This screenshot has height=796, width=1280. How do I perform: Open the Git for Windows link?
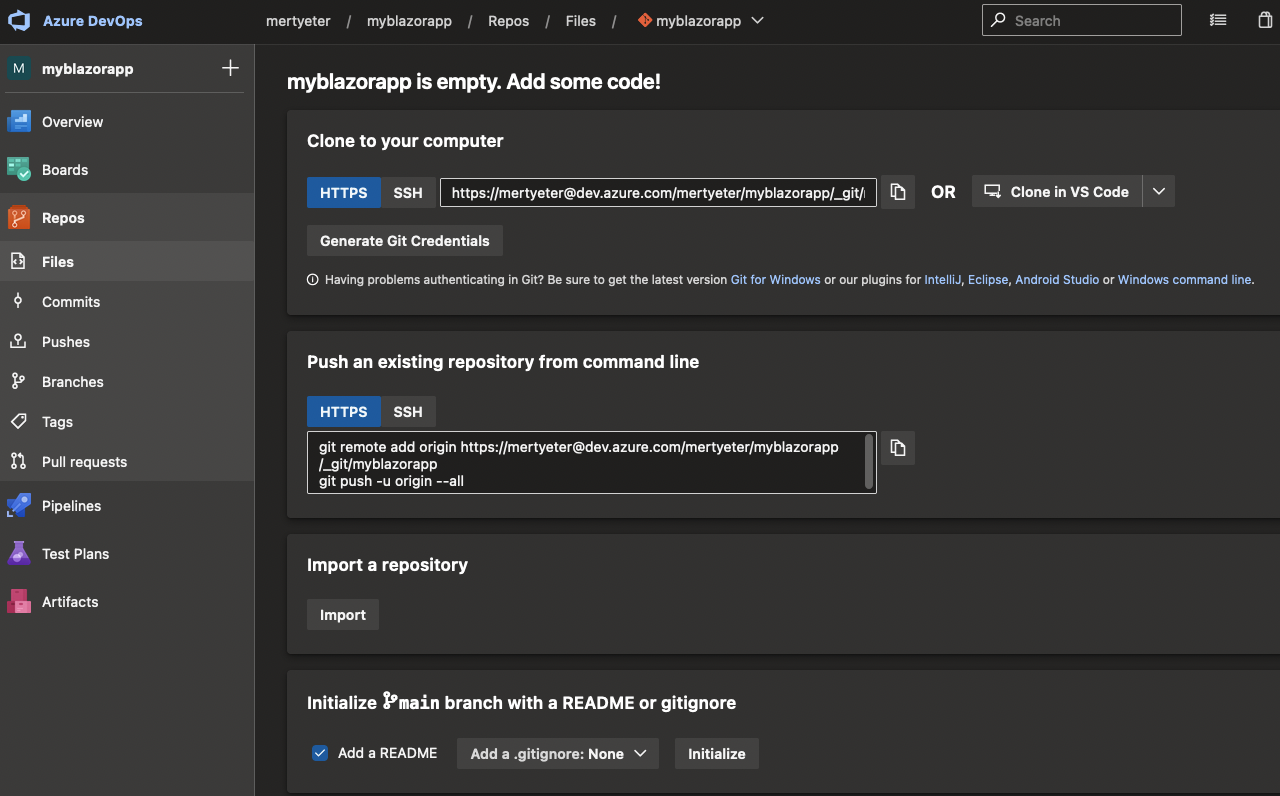[776, 280]
